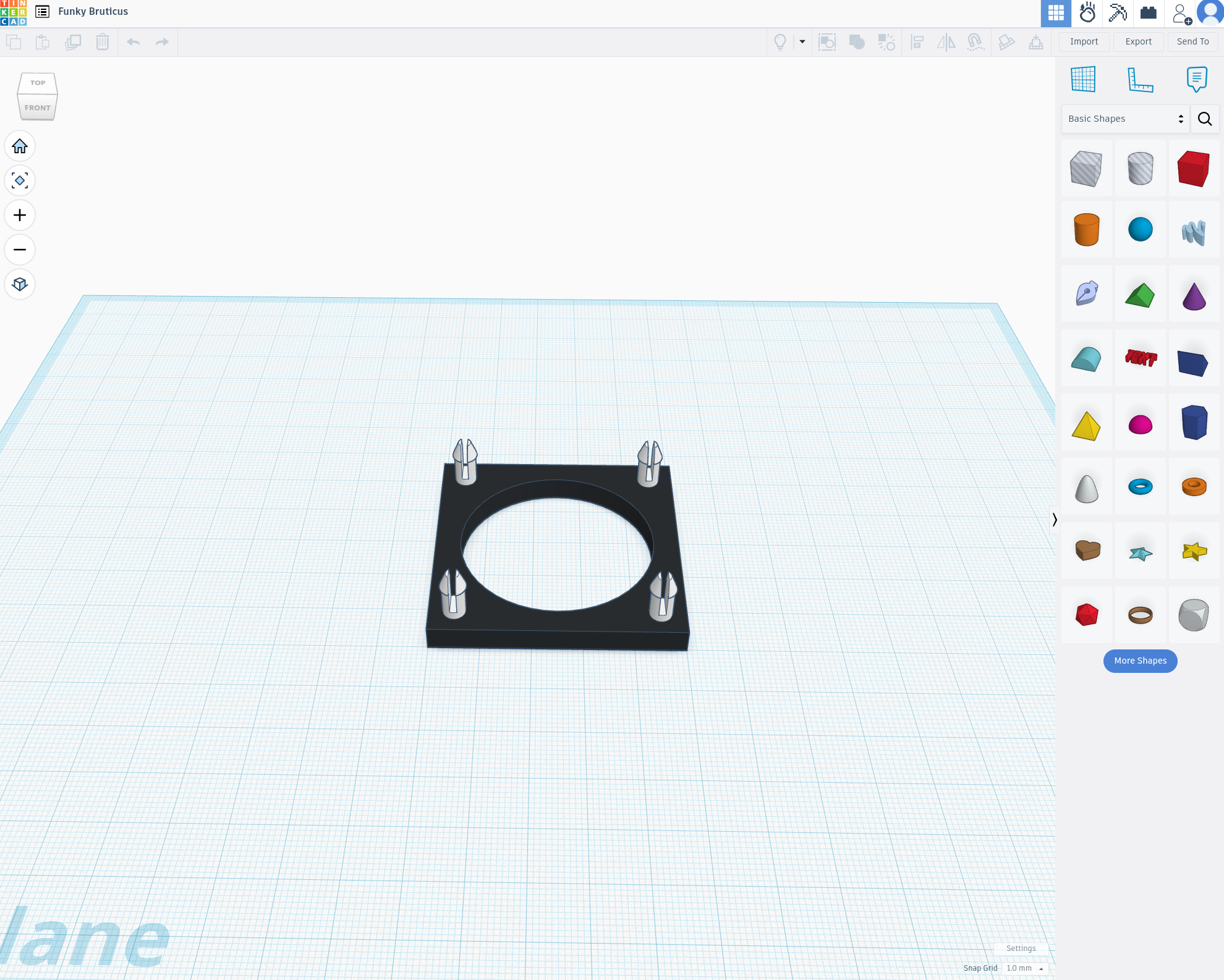Image resolution: width=1224 pixels, height=980 pixels.
Task: Toggle orthographic perspective view cube icon
Action: coord(20,285)
